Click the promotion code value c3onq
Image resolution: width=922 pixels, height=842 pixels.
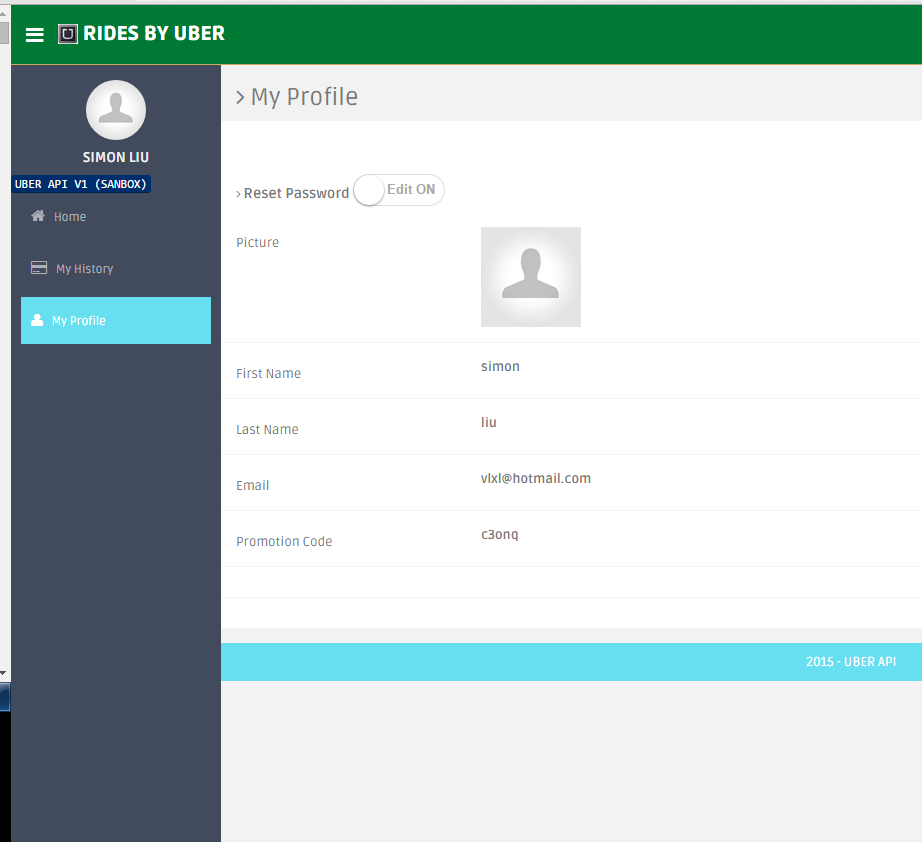500,534
